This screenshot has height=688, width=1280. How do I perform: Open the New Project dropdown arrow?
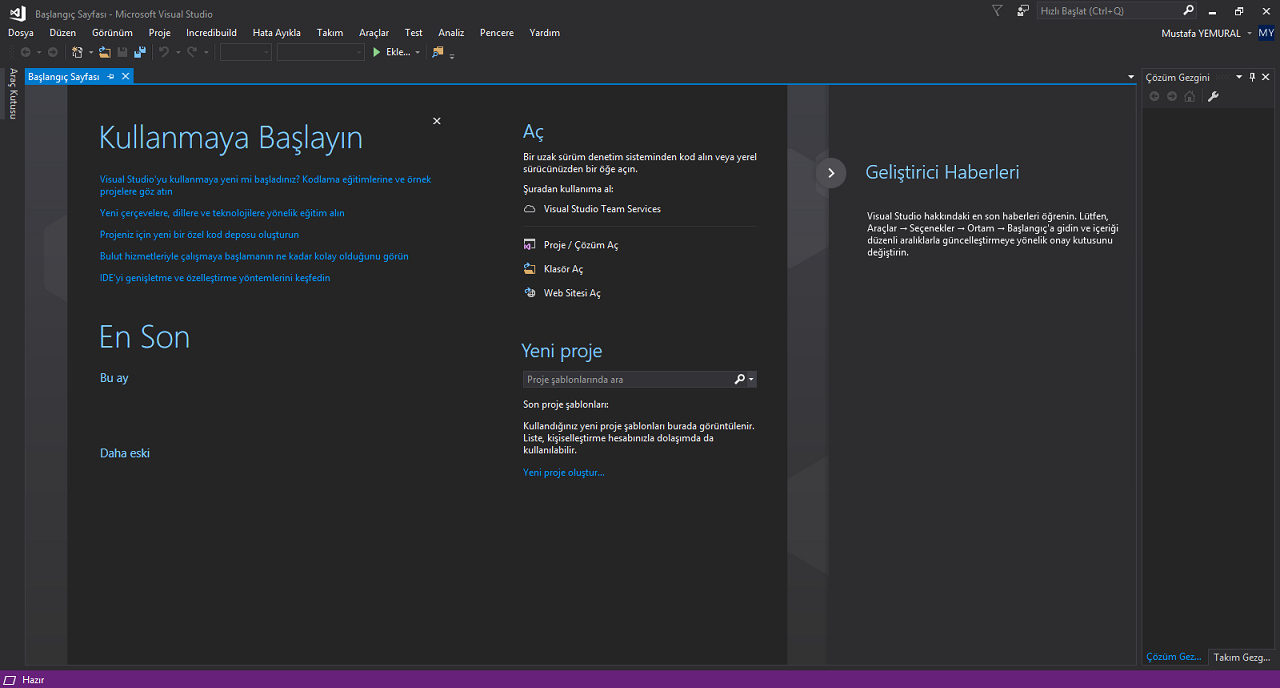[90, 52]
